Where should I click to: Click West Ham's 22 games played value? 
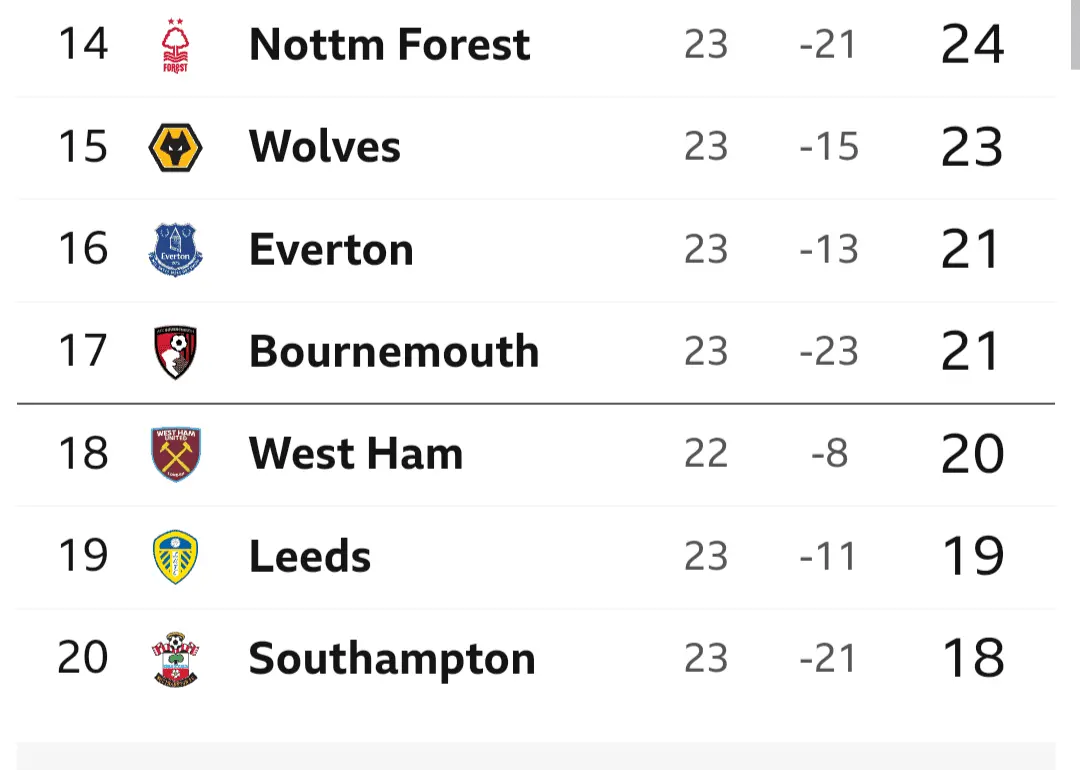click(706, 454)
